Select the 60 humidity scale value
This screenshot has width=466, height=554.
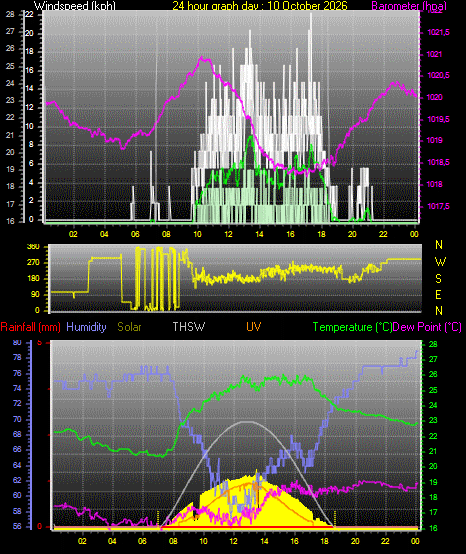click(17, 495)
